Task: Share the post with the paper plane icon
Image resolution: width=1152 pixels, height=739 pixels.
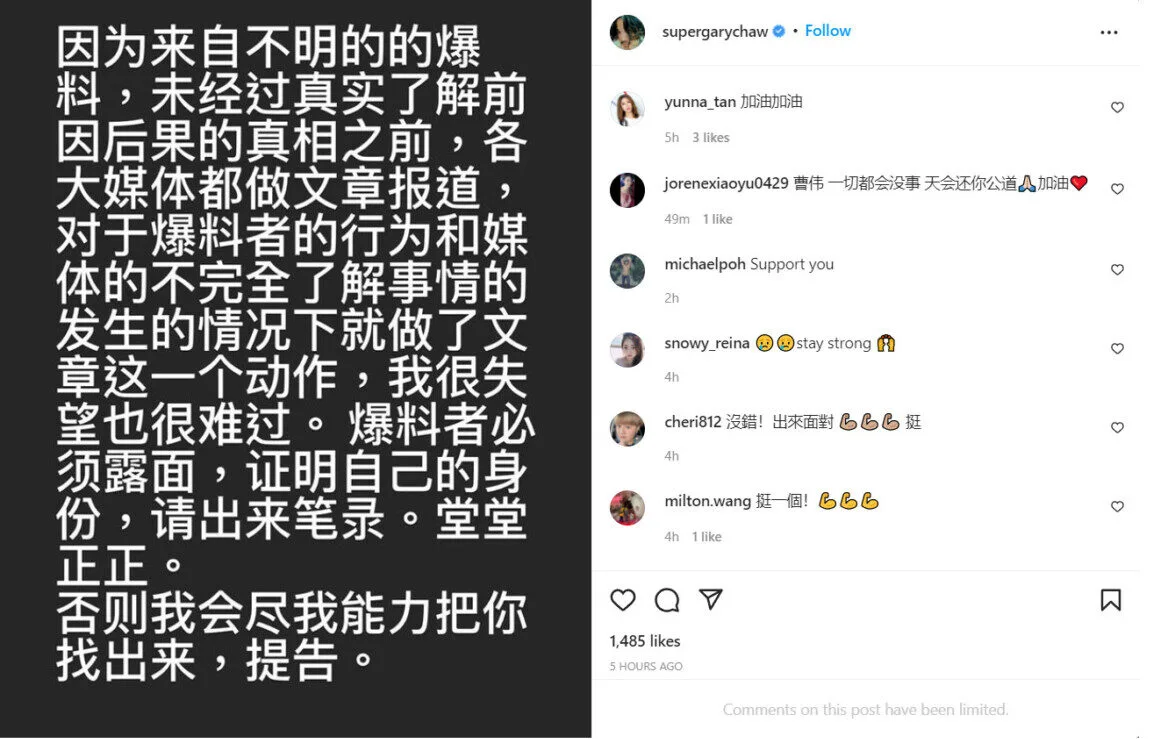Action: point(710,599)
